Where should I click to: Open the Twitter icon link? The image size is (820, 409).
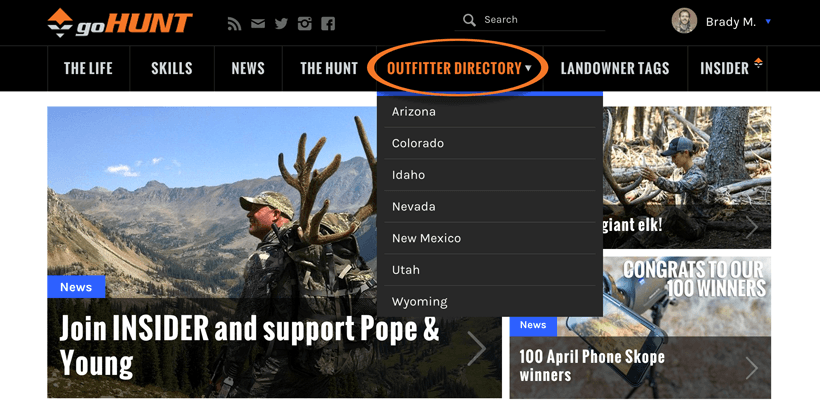click(281, 24)
